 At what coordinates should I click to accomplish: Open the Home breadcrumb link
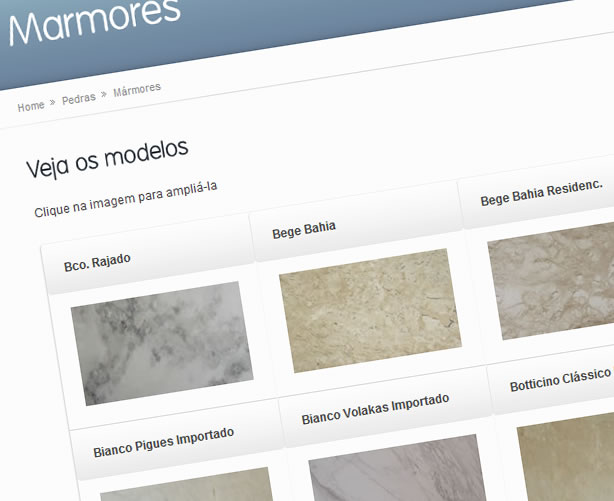coord(31,106)
